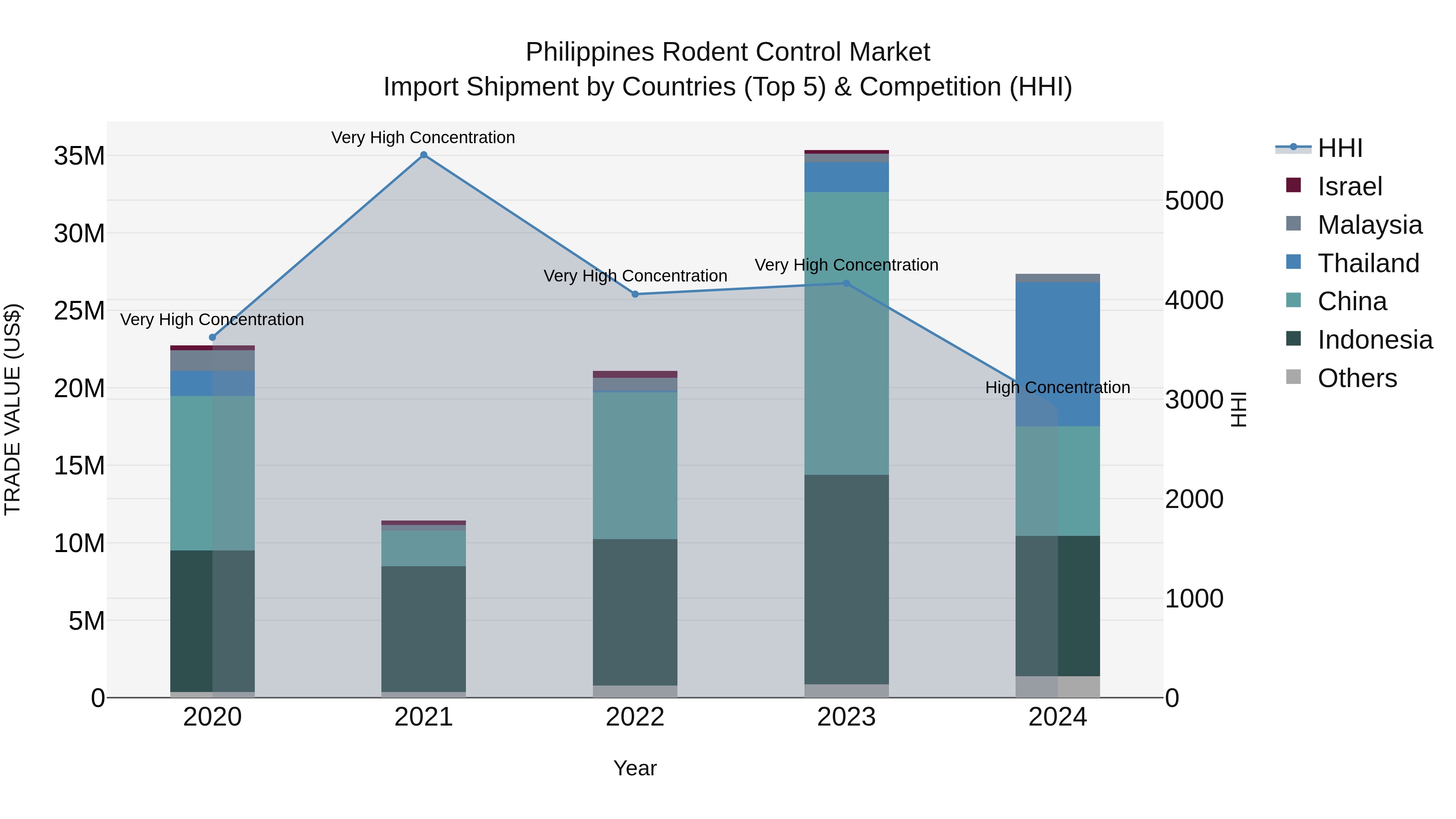Screen dimensions: 1456x819
Task: Click the 'Very High Concentration' label above 2021
Action: (x=423, y=138)
